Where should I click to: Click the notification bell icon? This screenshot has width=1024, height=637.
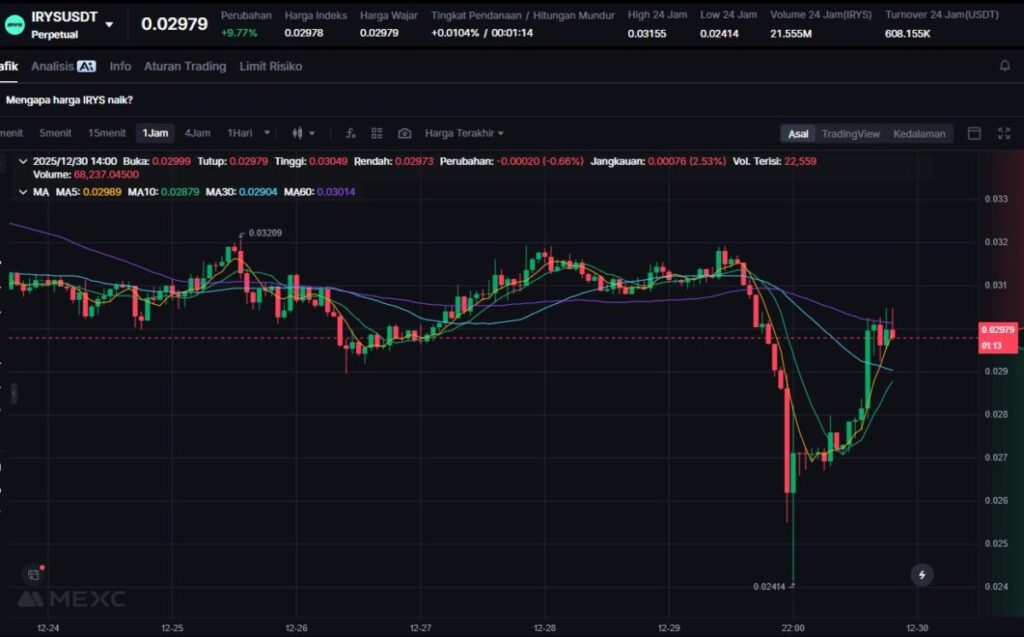[x=1004, y=66]
